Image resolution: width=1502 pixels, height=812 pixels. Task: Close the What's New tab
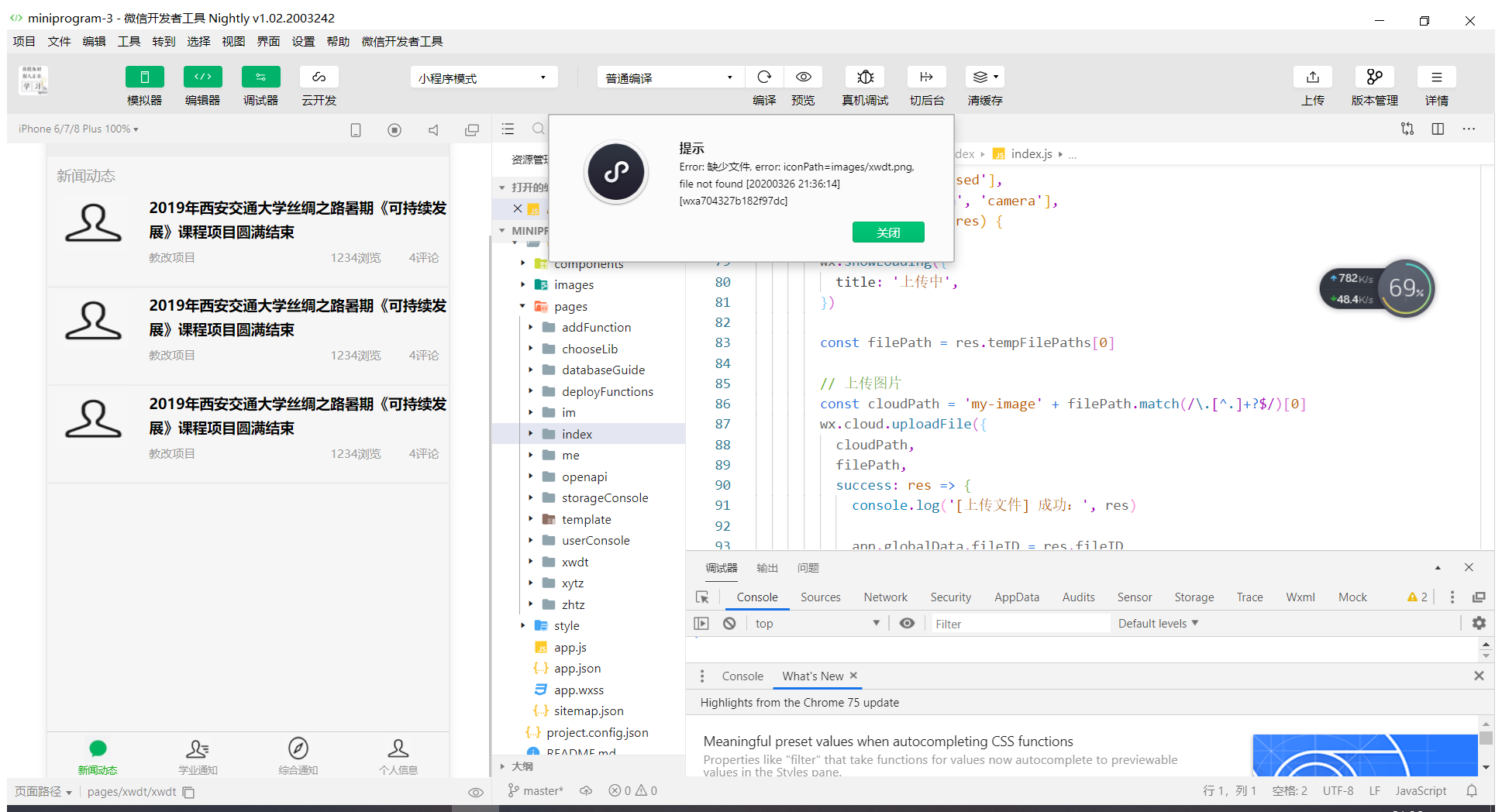coord(853,676)
